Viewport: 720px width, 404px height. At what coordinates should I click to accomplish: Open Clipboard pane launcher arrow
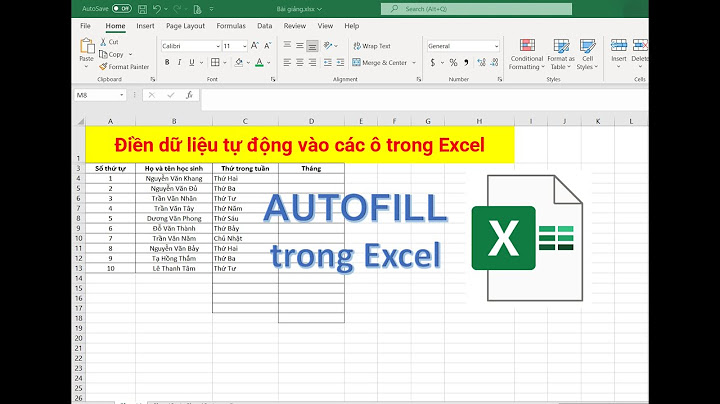point(153,79)
